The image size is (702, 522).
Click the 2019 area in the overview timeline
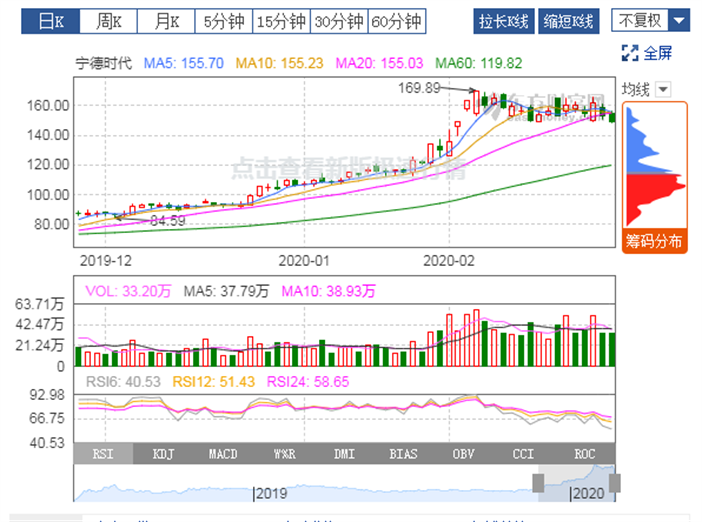[271, 493]
